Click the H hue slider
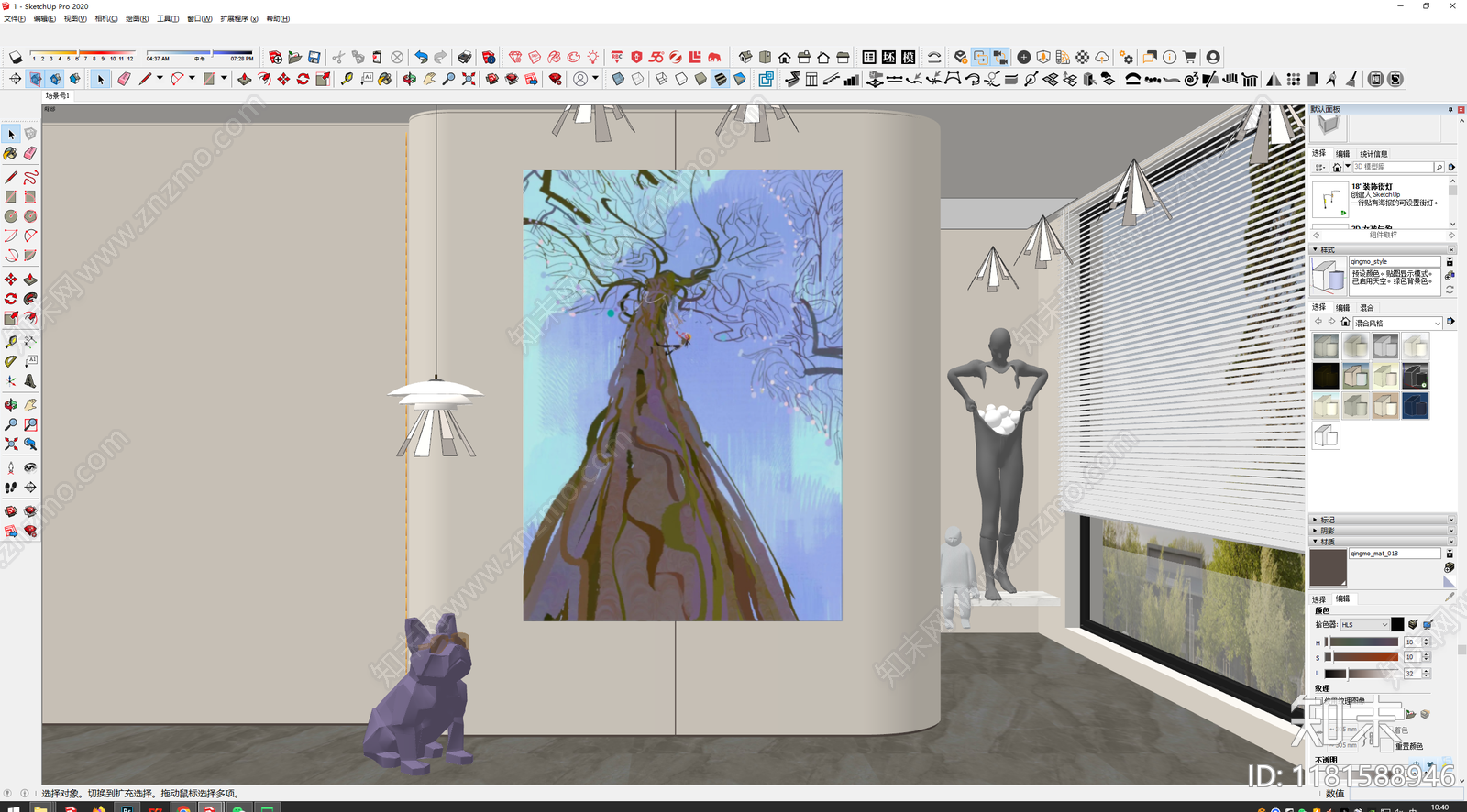Viewport: 1467px width, 812px height. (1362, 642)
